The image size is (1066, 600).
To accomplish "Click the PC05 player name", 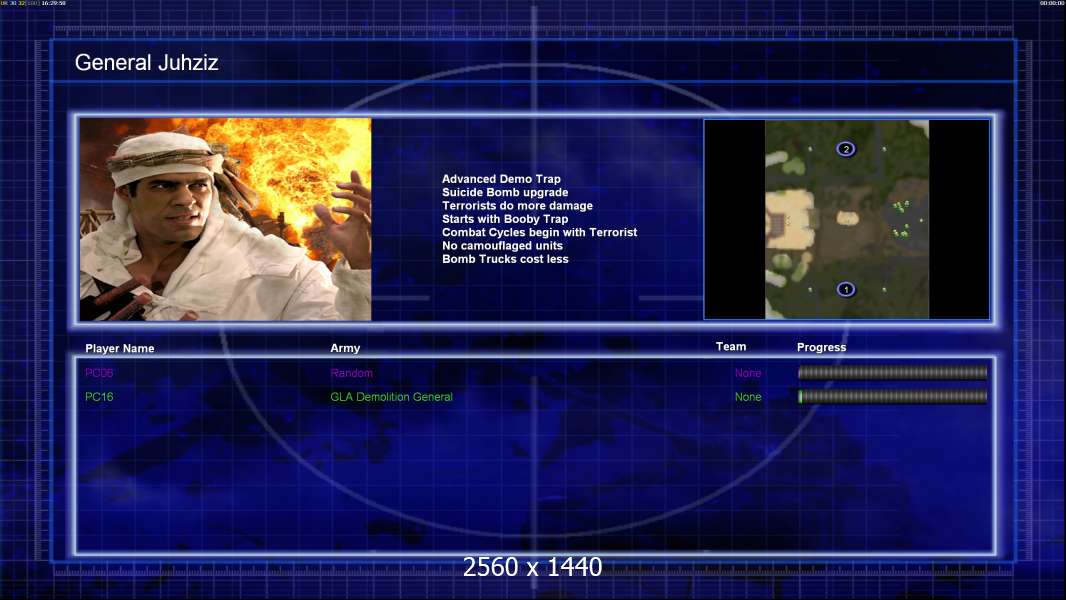I will tap(99, 373).
